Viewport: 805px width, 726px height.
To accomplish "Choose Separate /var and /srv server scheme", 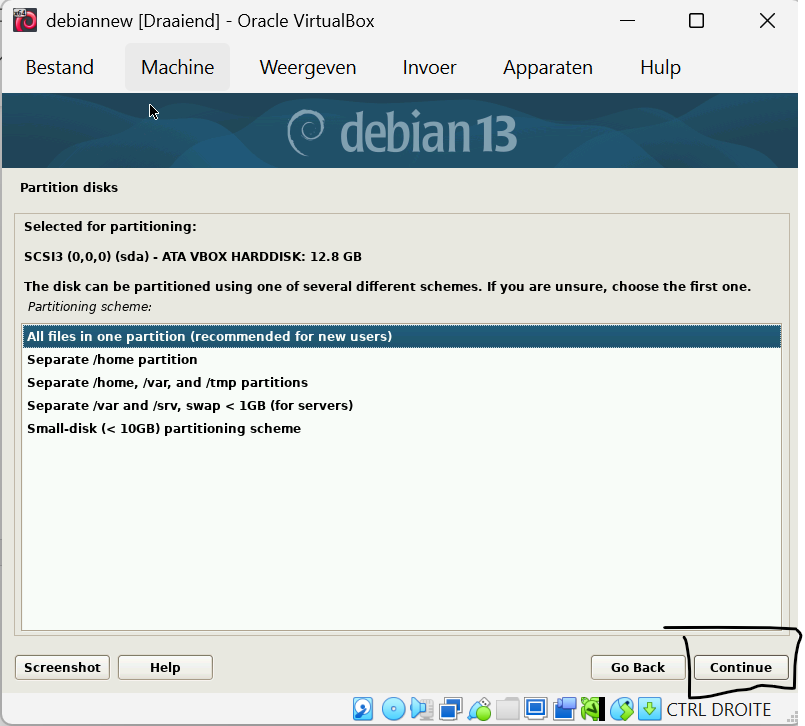I will tap(401, 406).
